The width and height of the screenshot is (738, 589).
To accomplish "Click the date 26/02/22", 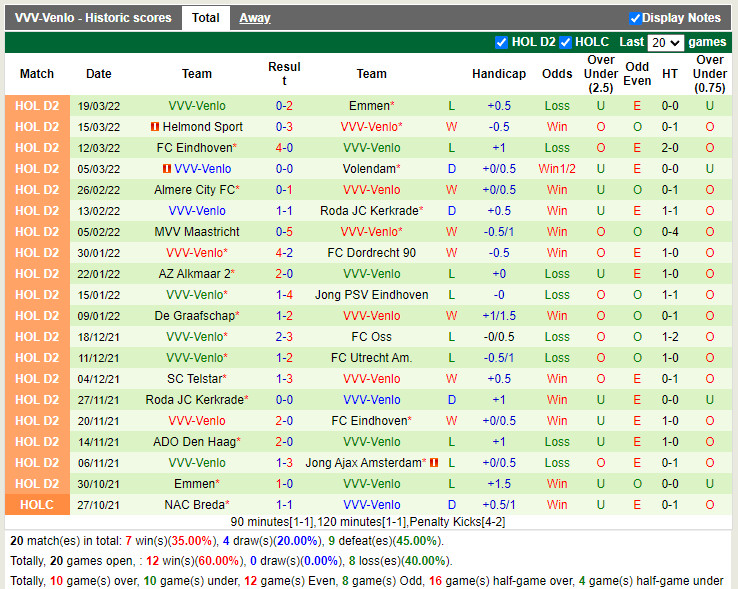I will point(99,190).
